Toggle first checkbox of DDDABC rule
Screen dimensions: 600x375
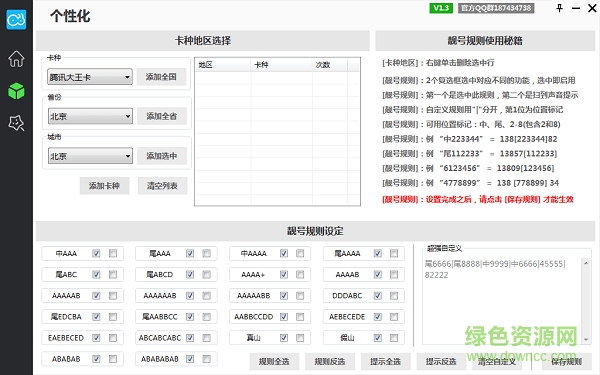click(378, 295)
